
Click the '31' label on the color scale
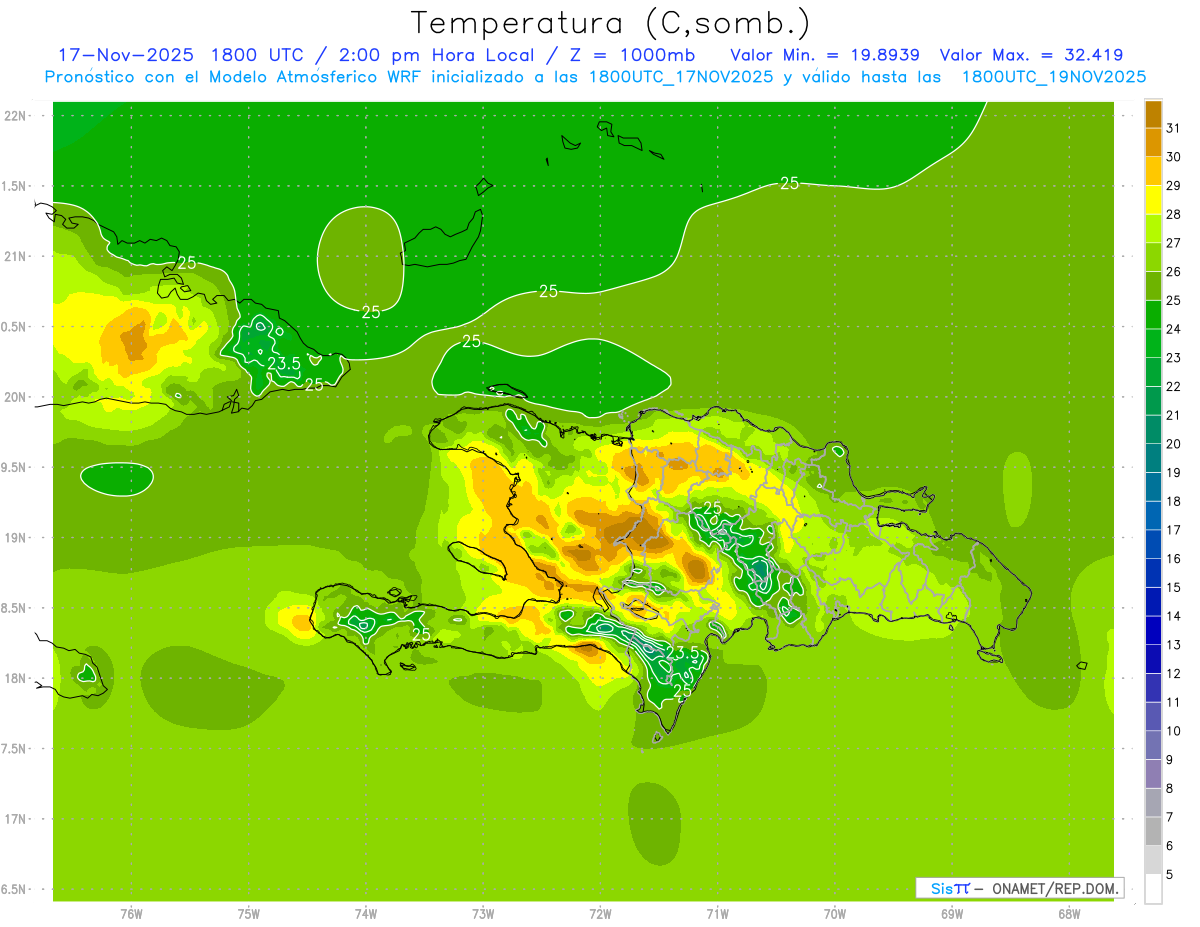[1173, 128]
